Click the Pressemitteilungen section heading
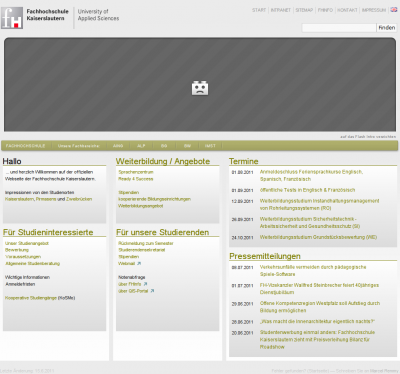 pos(265,256)
